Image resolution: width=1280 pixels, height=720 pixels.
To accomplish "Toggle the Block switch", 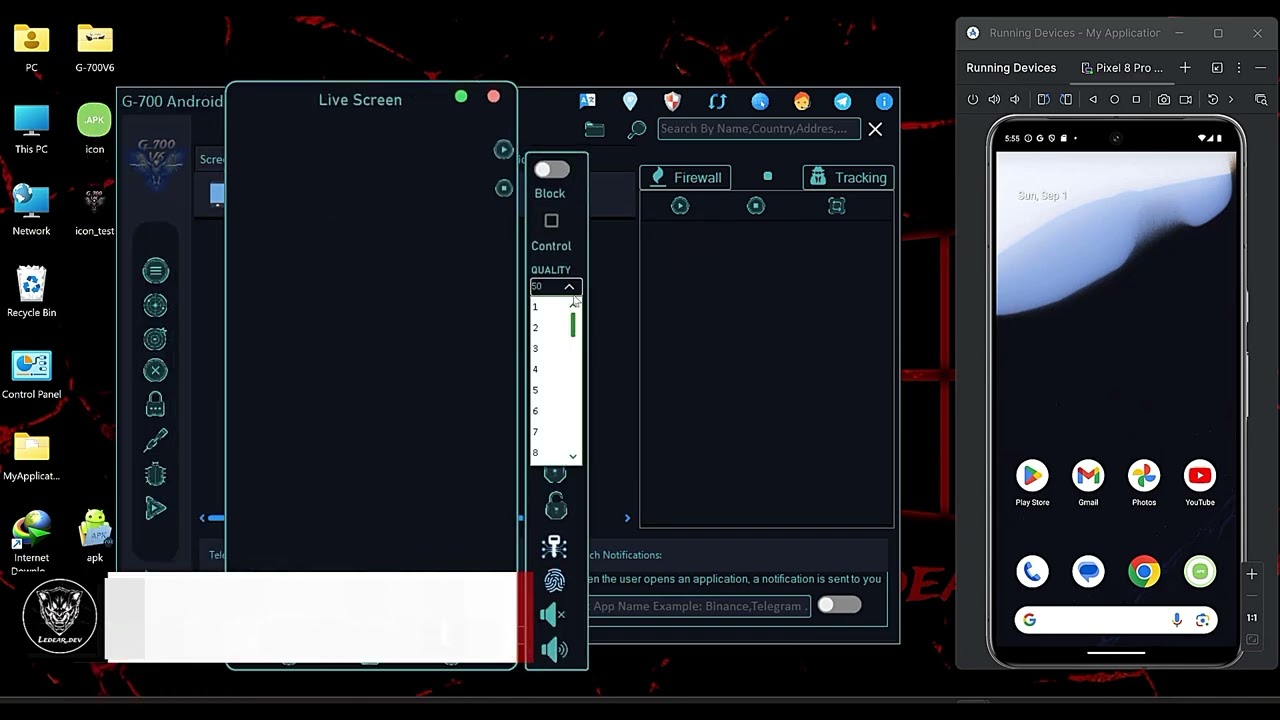I will tap(551, 170).
